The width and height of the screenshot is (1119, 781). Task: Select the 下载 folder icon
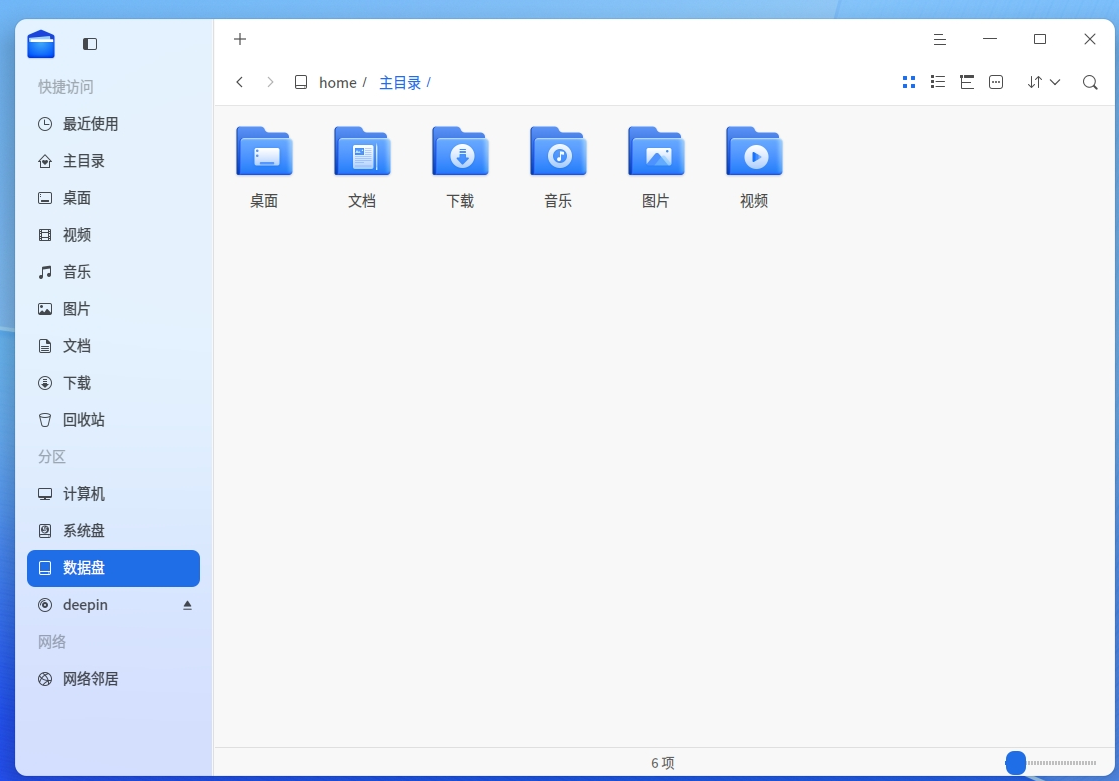(x=460, y=151)
